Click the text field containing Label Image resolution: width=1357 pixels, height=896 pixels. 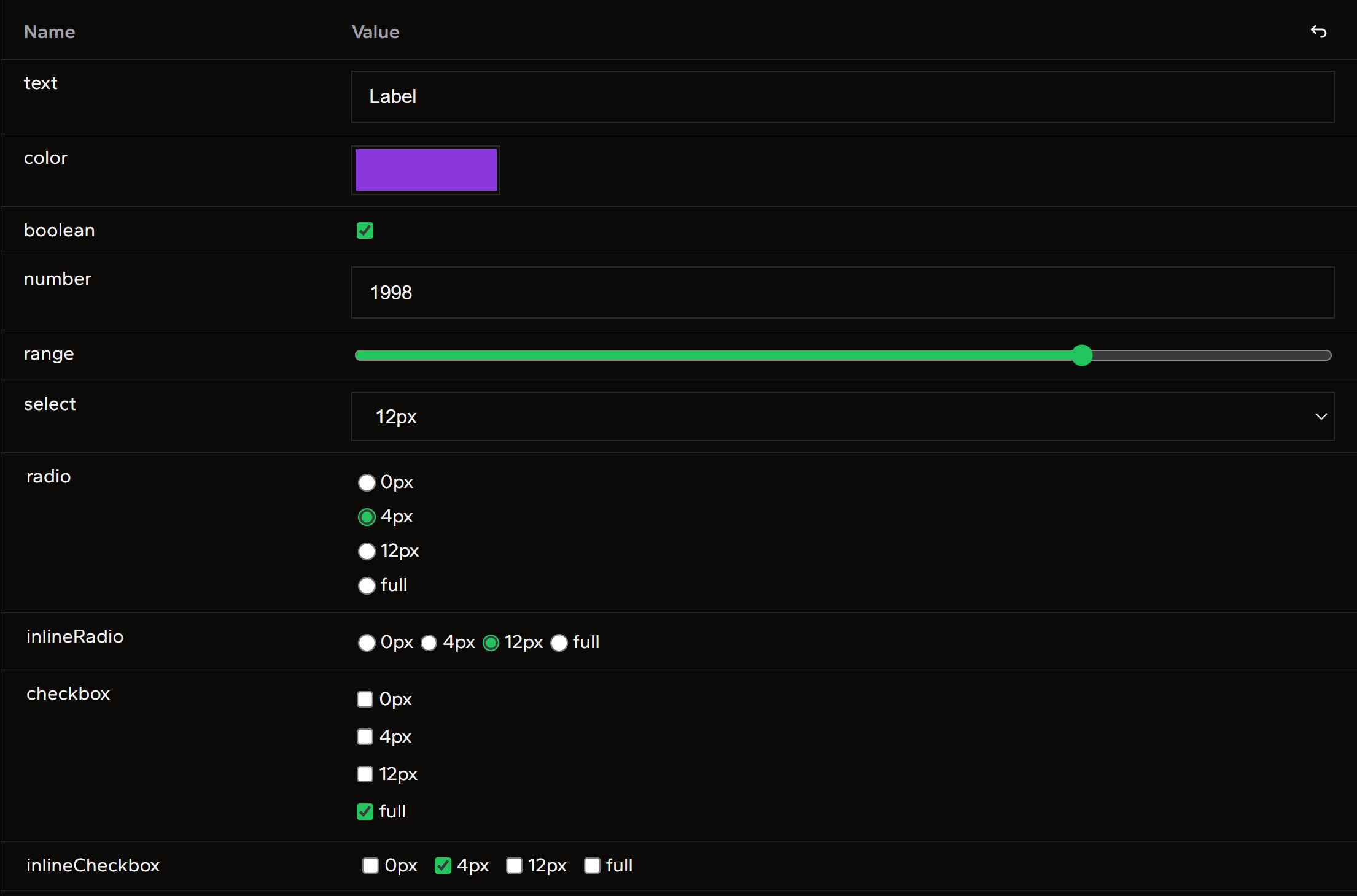click(842, 96)
